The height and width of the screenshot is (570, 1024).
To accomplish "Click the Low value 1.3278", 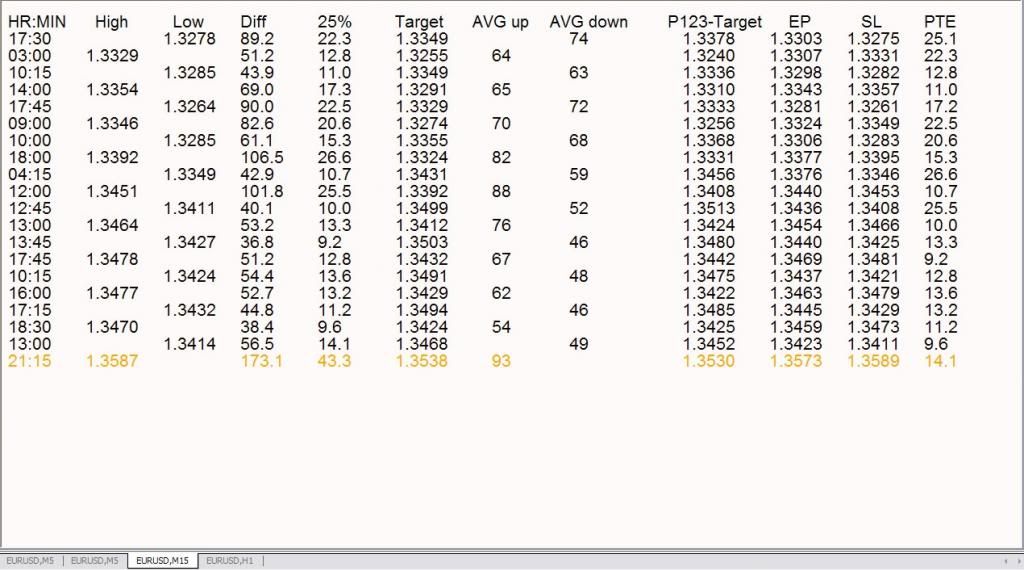I will tap(189, 39).
